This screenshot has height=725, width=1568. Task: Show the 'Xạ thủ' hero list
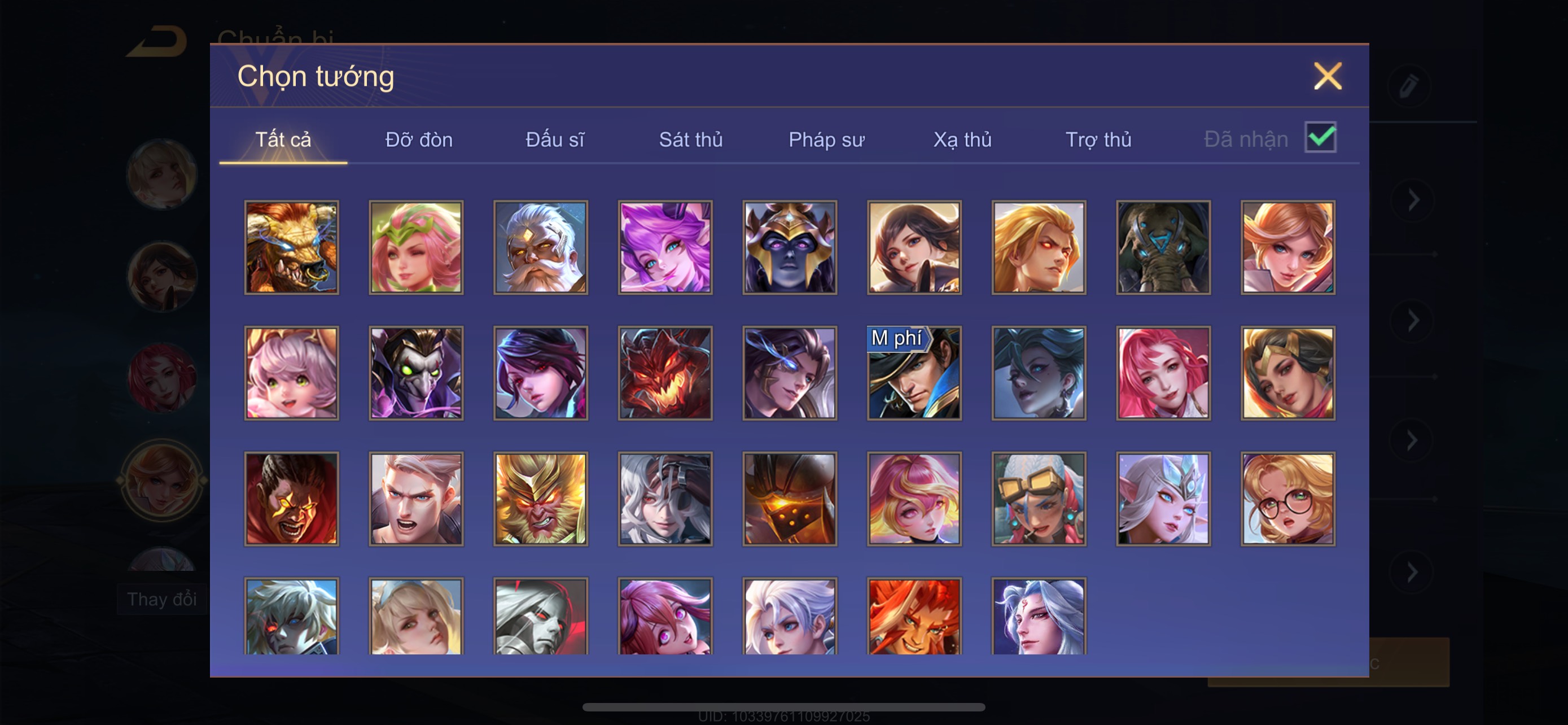[x=962, y=139]
